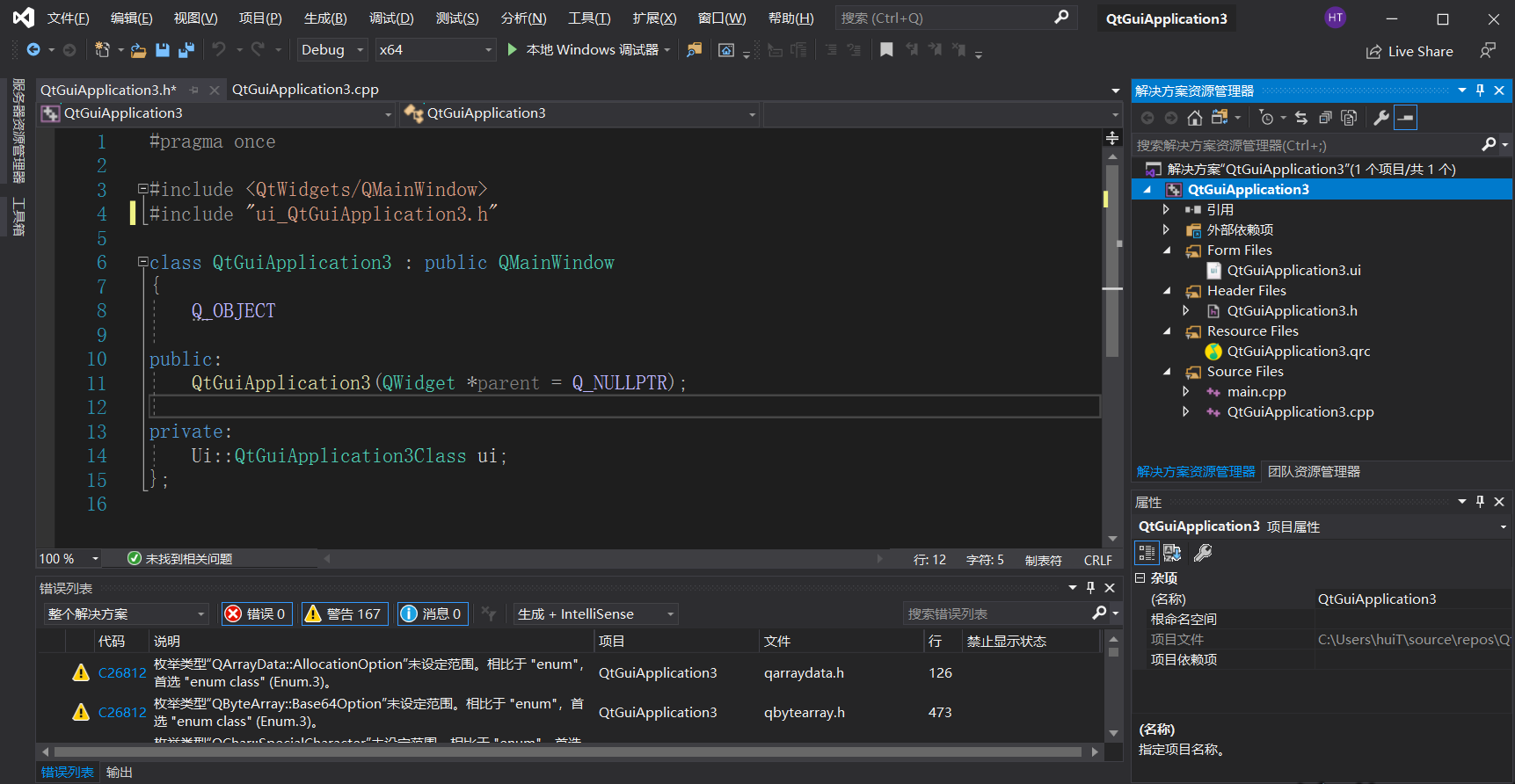Viewport: 1515px width, 784px height.
Task: Click the navigate backward arrow icon
Action: (x=33, y=50)
